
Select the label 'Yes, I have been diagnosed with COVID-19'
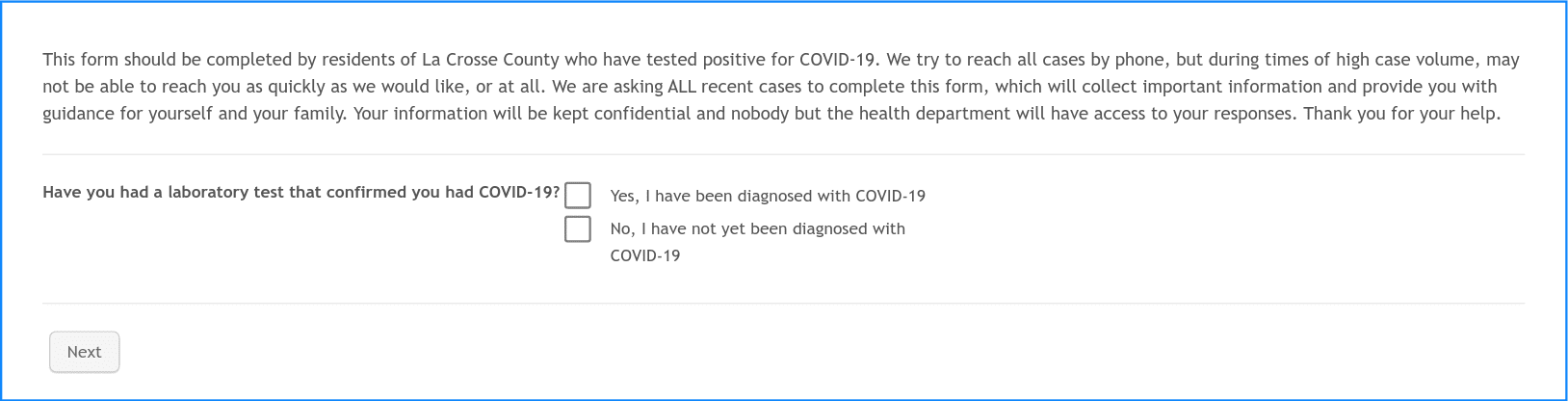point(768,196)
